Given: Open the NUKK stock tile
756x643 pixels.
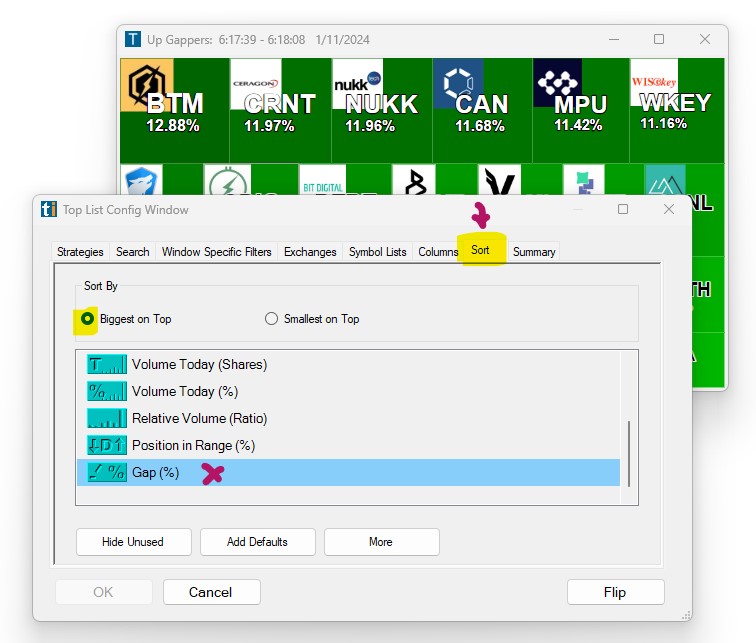Looking at the screenshot, I should (x=381, y=110).
